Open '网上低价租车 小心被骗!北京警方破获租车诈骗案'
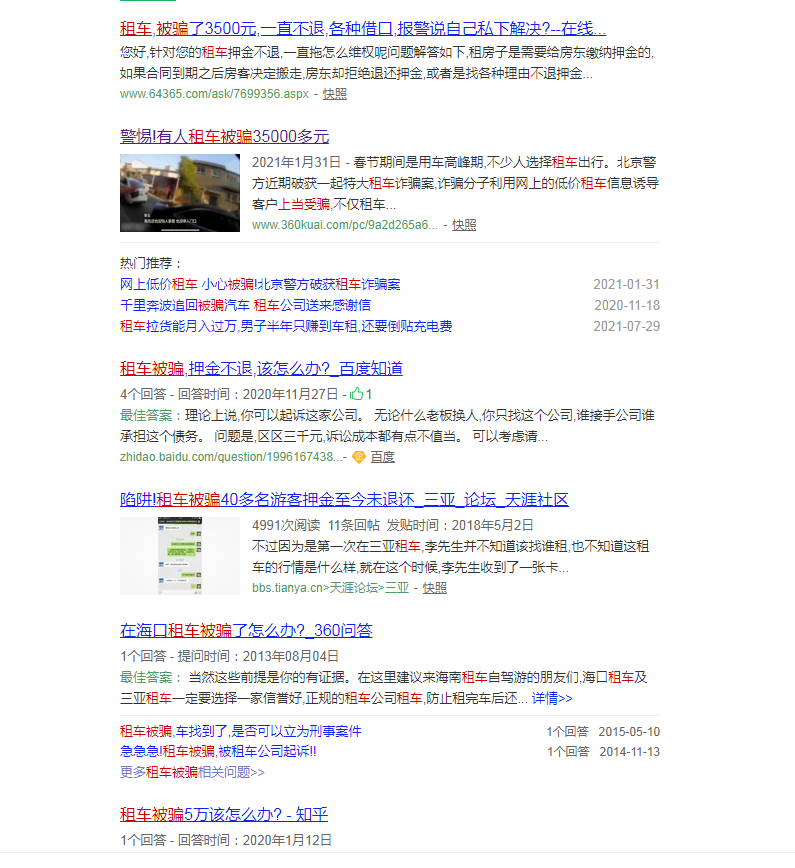 pos(260,285)
